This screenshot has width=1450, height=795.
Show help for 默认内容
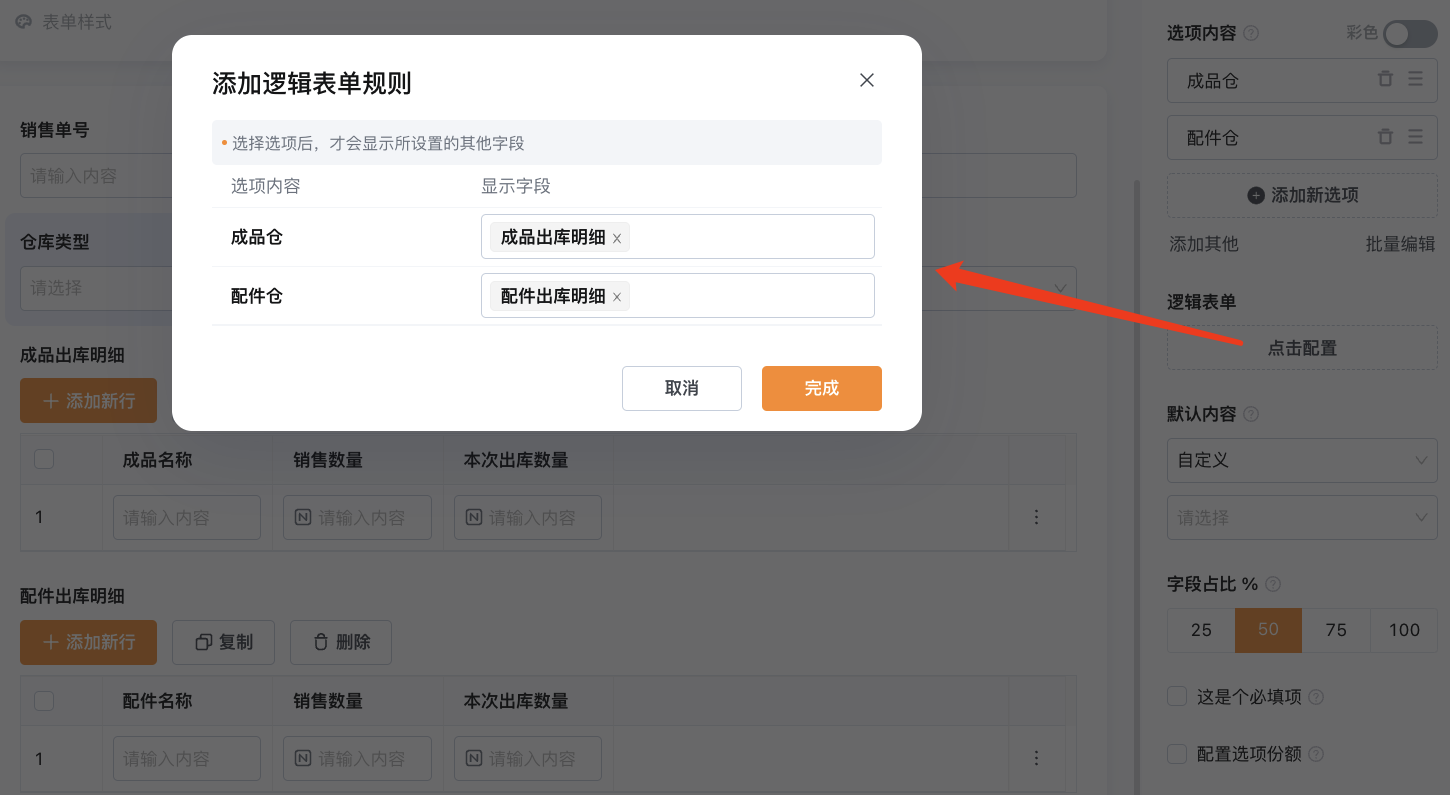(x=1251, y=414)
